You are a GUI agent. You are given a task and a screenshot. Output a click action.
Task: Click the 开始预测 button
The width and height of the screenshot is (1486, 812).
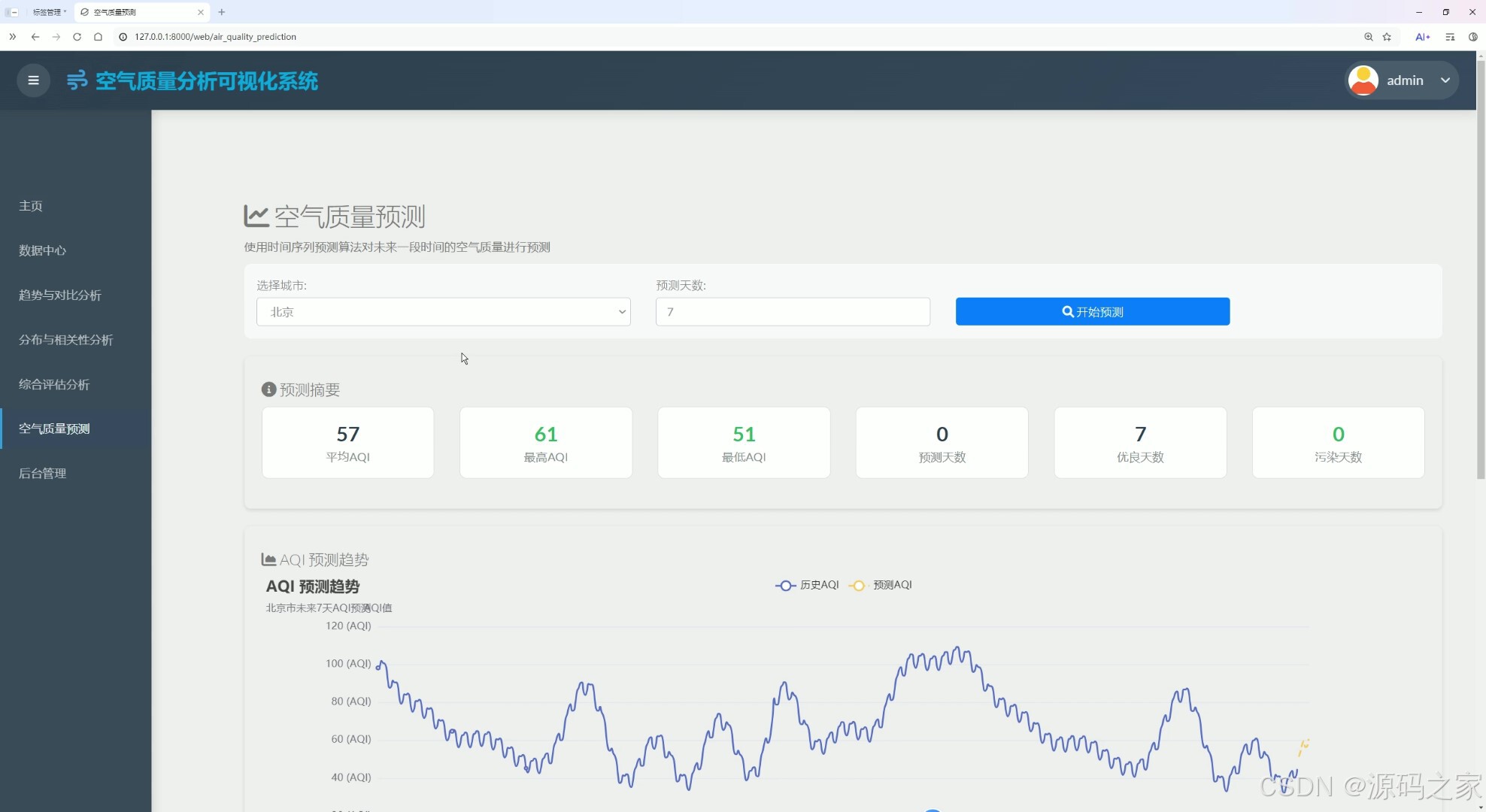point(1092,312)
